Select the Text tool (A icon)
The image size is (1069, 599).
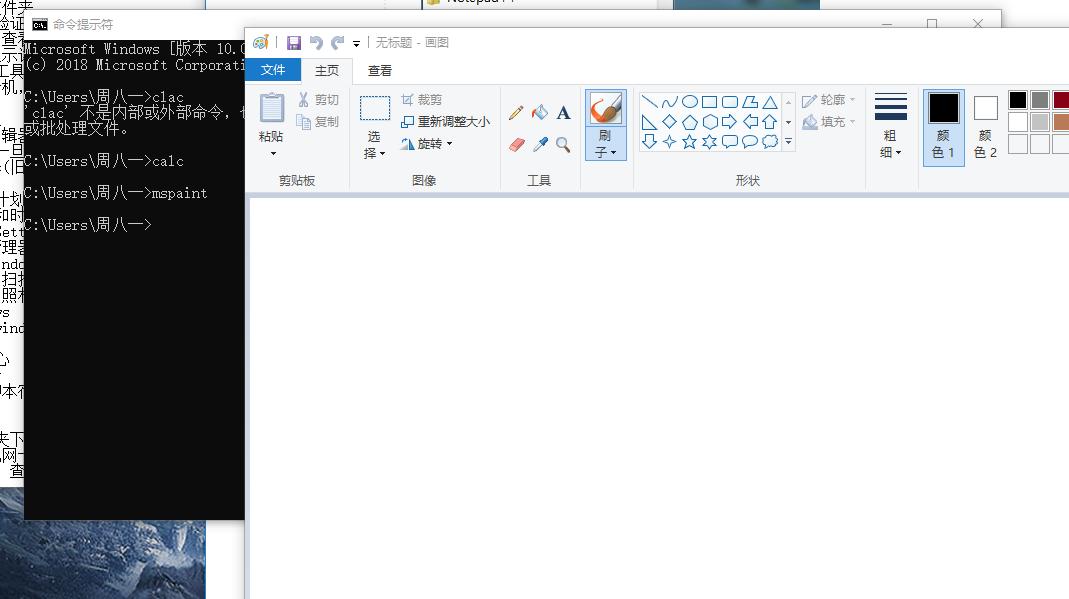[563, 113]
